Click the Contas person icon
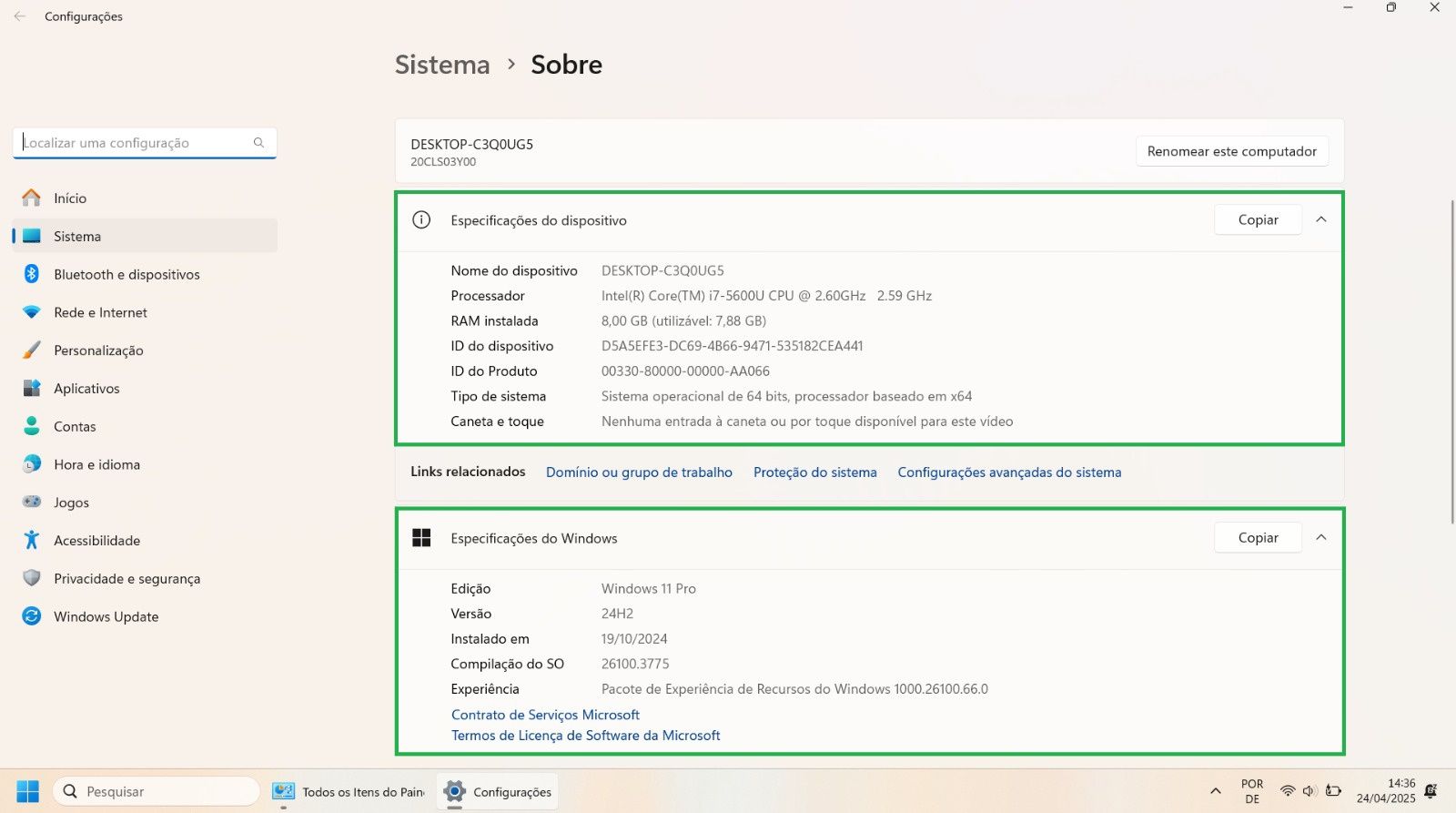The width and height of the screenshot is (1456, 813). point(32,426)
